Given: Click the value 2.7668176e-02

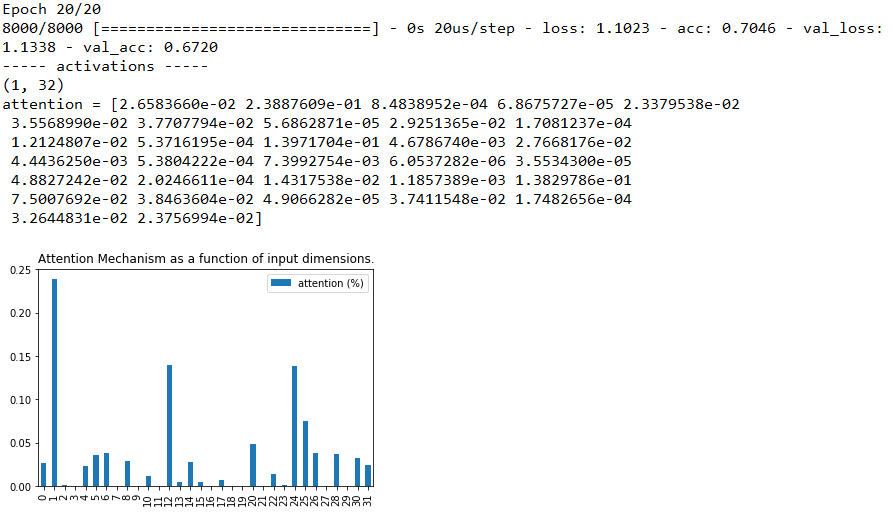Looking at the screenshot, I should 574,142.
